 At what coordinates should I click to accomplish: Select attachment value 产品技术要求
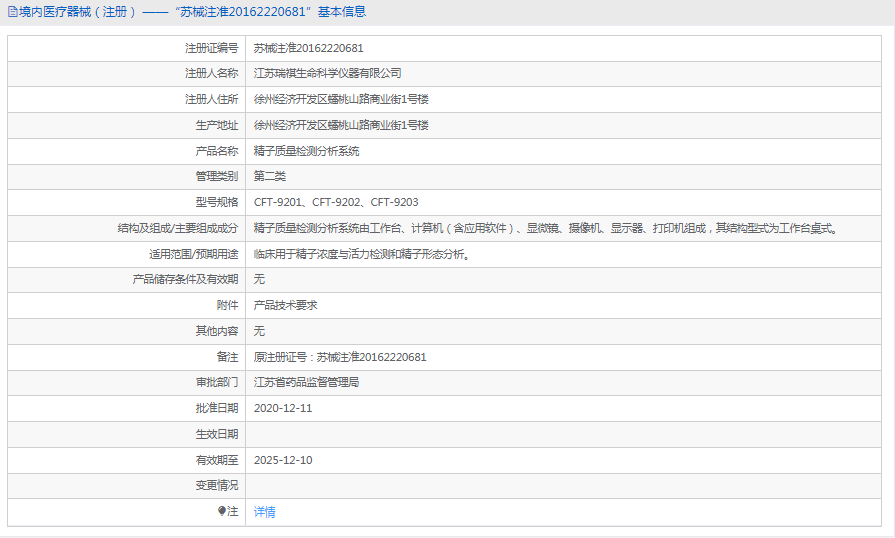coord(285,305)
